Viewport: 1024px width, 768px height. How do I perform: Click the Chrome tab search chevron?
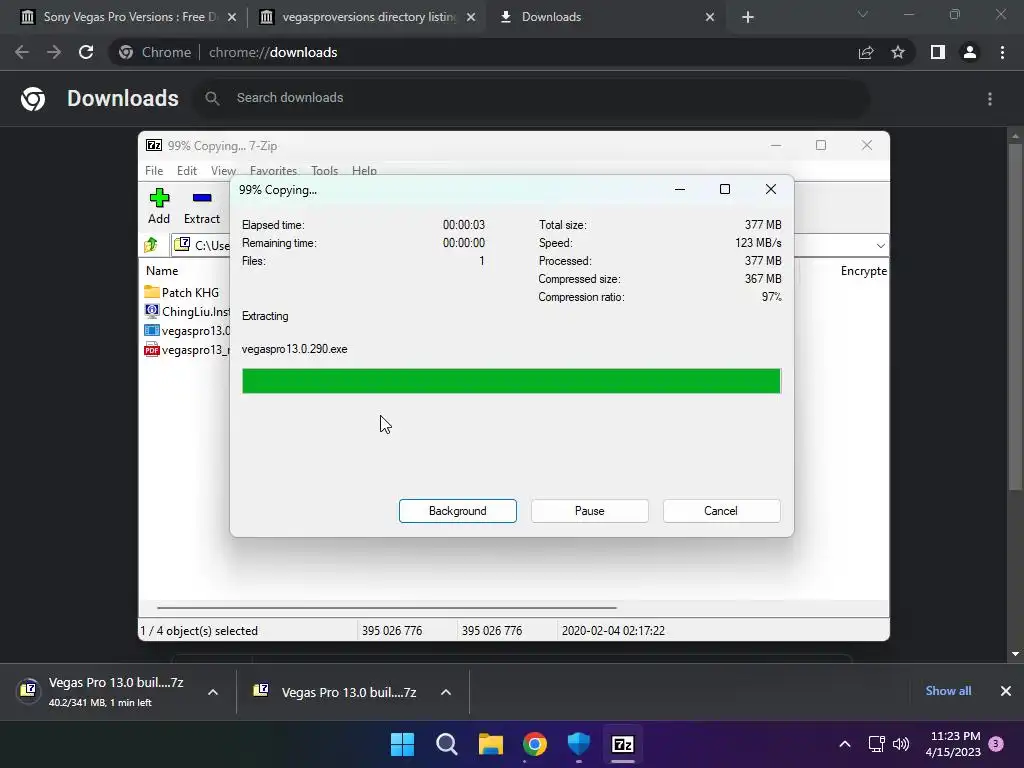pyautogui.click(x=863, y=14)
